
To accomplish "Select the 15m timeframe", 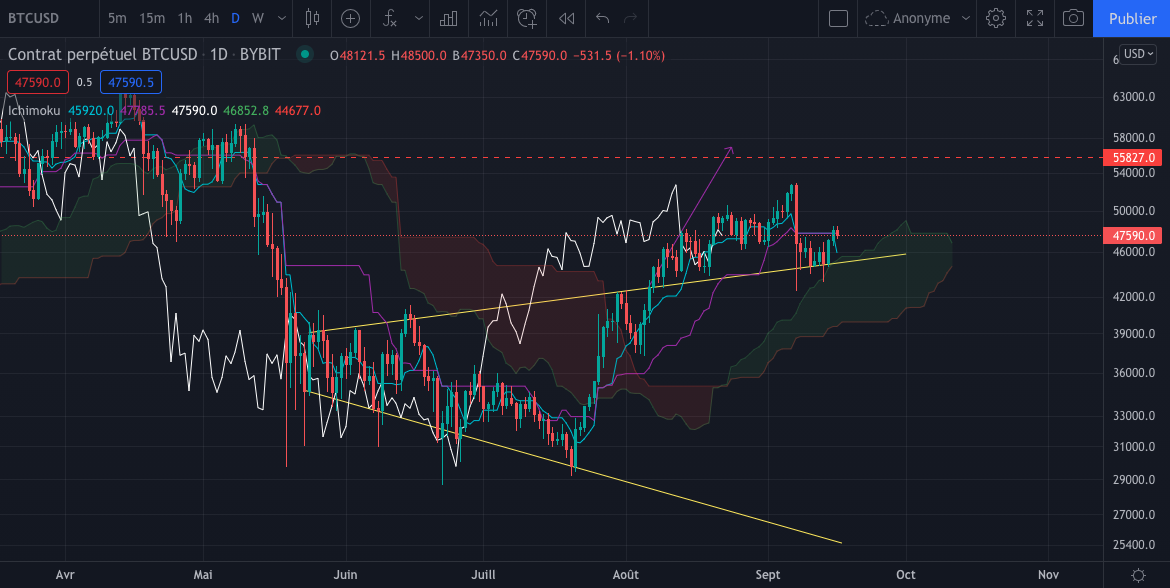I will (152, 18).
